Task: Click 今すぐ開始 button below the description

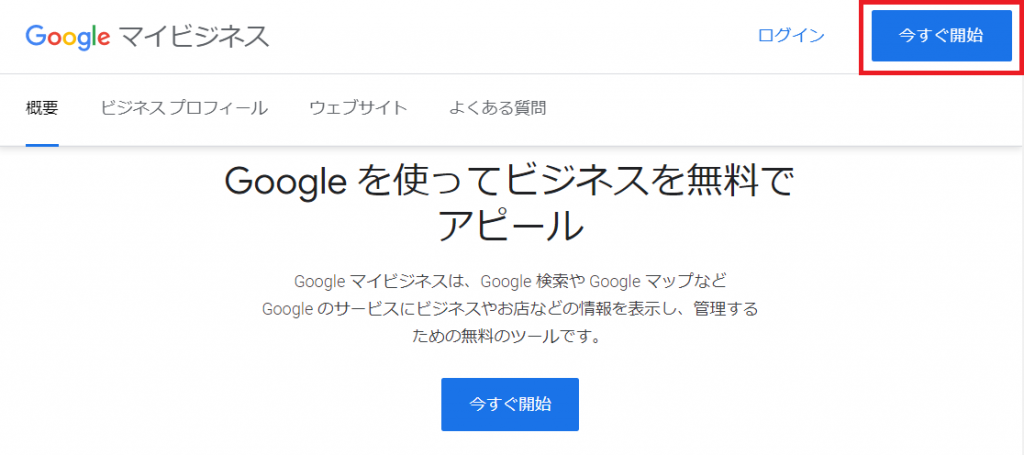Action: click(510, 404)
